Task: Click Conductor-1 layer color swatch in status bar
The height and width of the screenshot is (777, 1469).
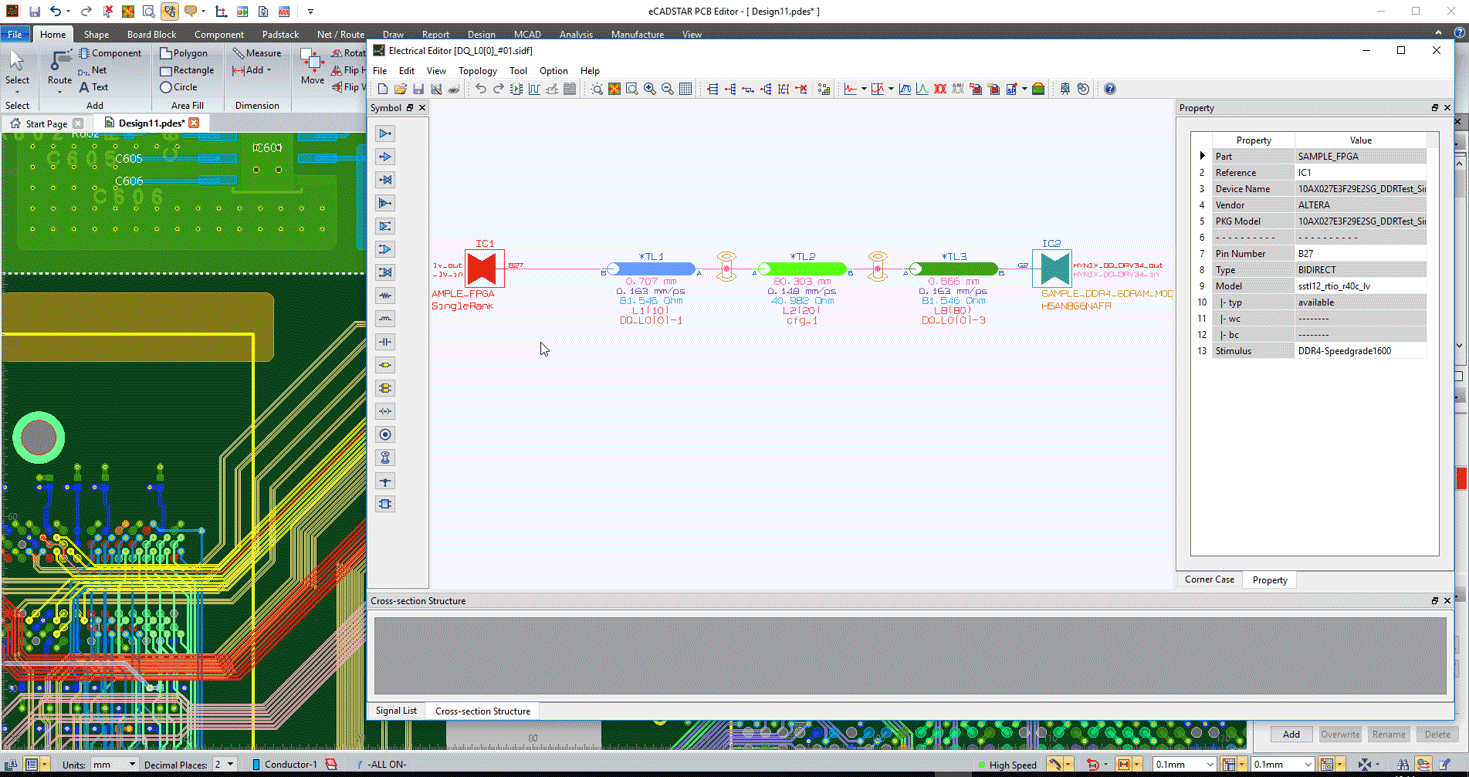Action: tap(255, 765)
